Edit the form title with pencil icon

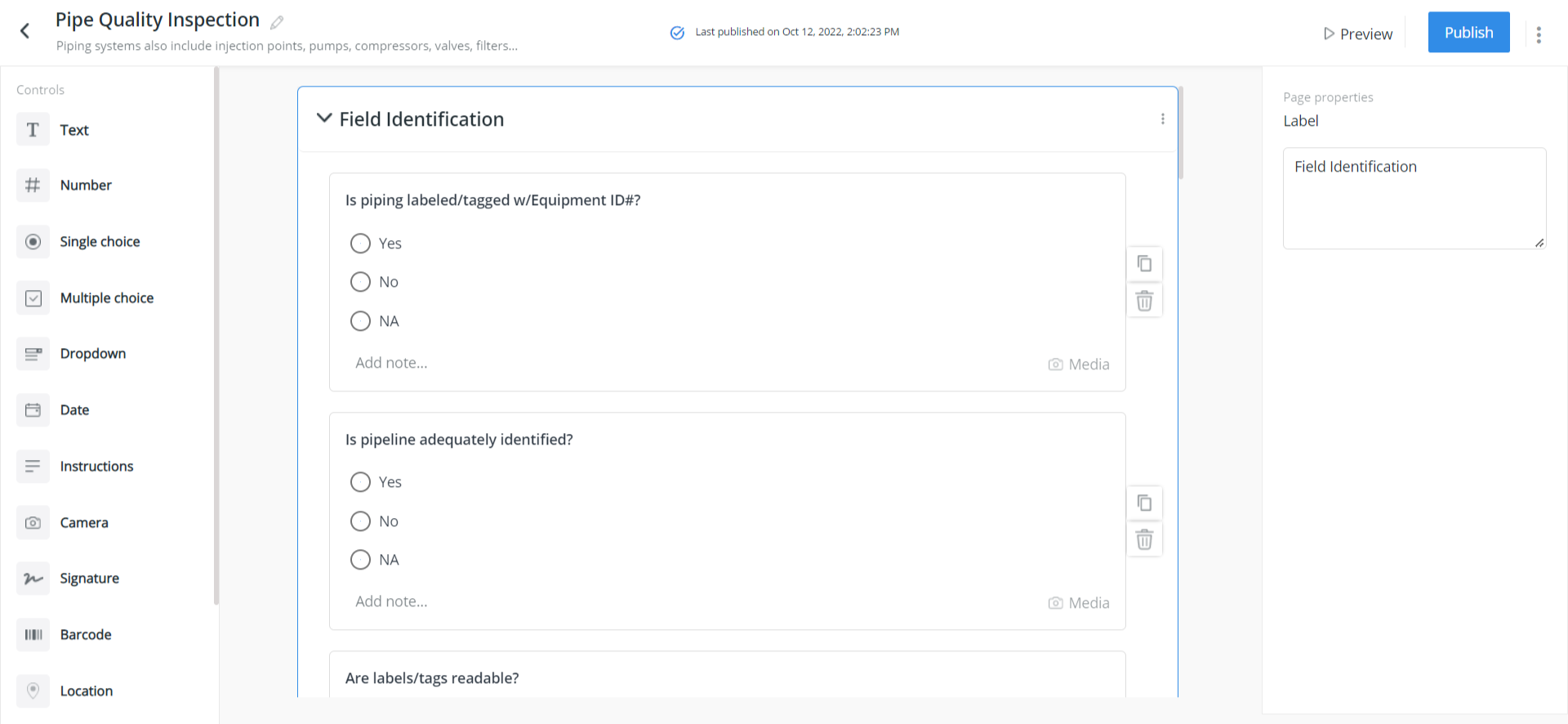[x=277, y=22]
